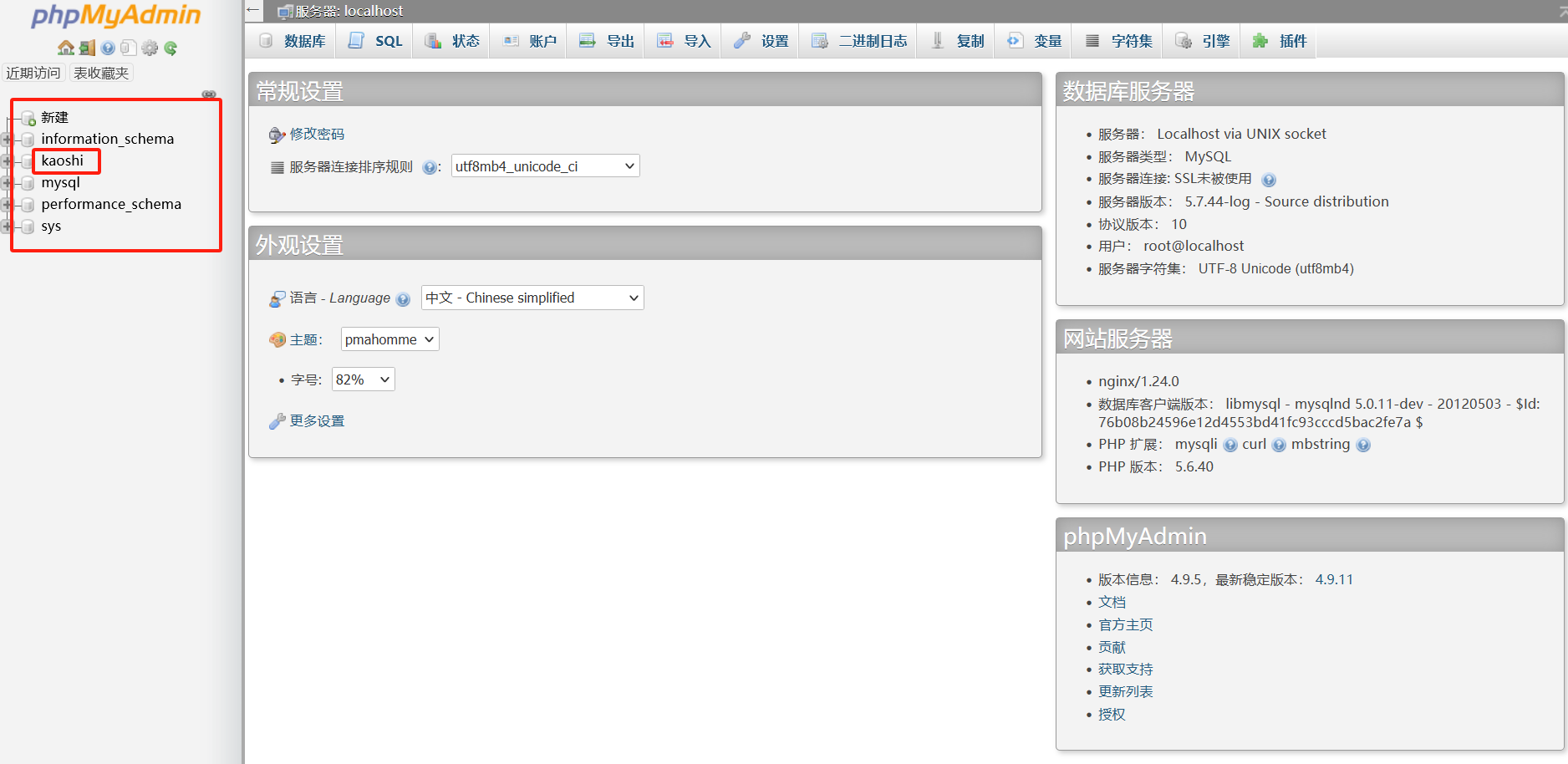The height and width of the screenshot is (764, 1568).
Task: Expand the sys database tree node
Action: click(6, 226)
